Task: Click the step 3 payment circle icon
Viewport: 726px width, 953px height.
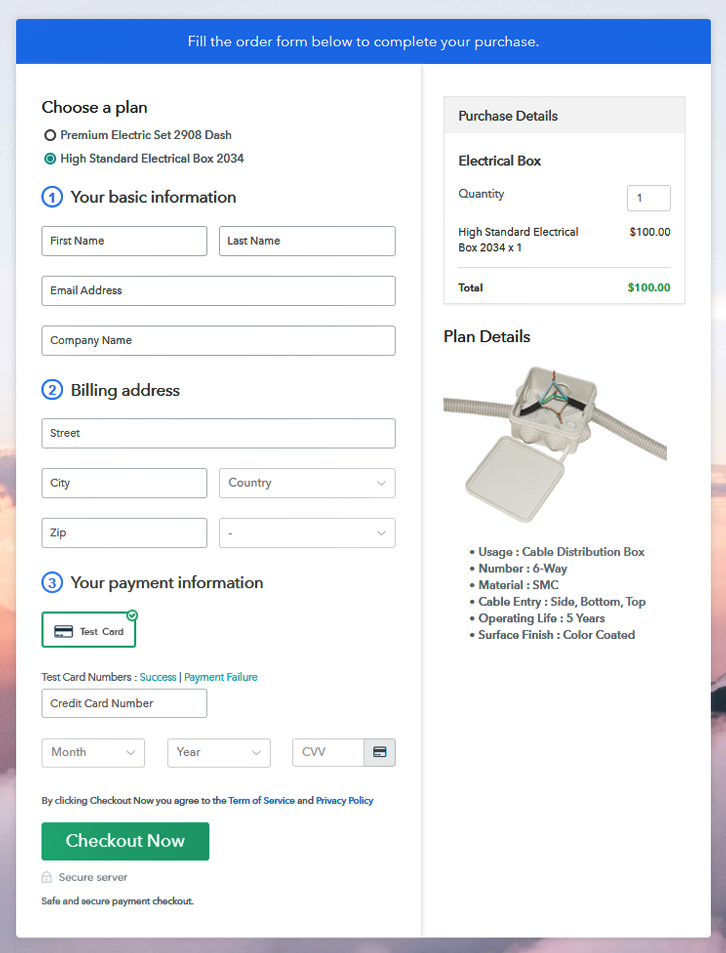Action: 52,583
